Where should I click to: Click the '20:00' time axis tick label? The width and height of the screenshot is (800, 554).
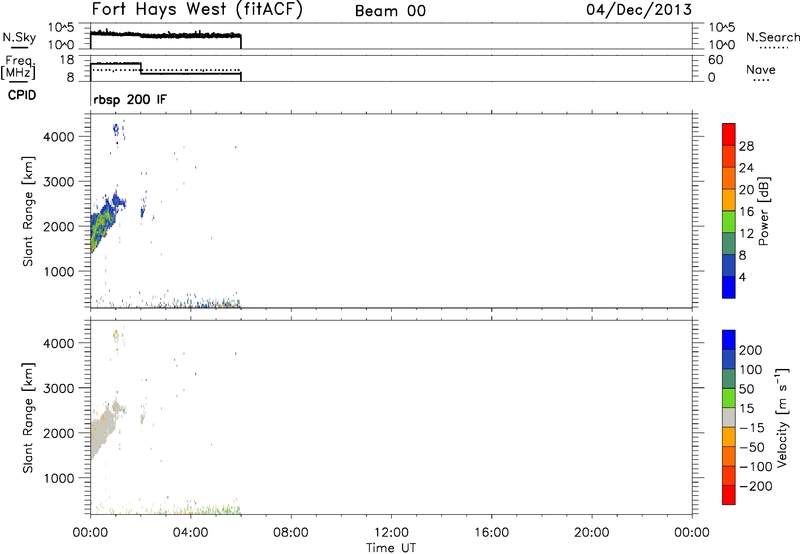pyautogui.click(x=592, y=533)
